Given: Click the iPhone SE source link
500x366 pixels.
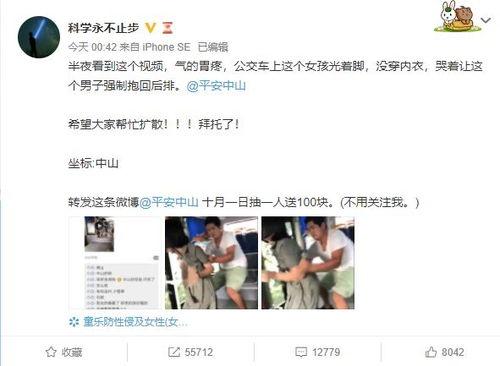Looking at the screenshot, I should point(166,47).
